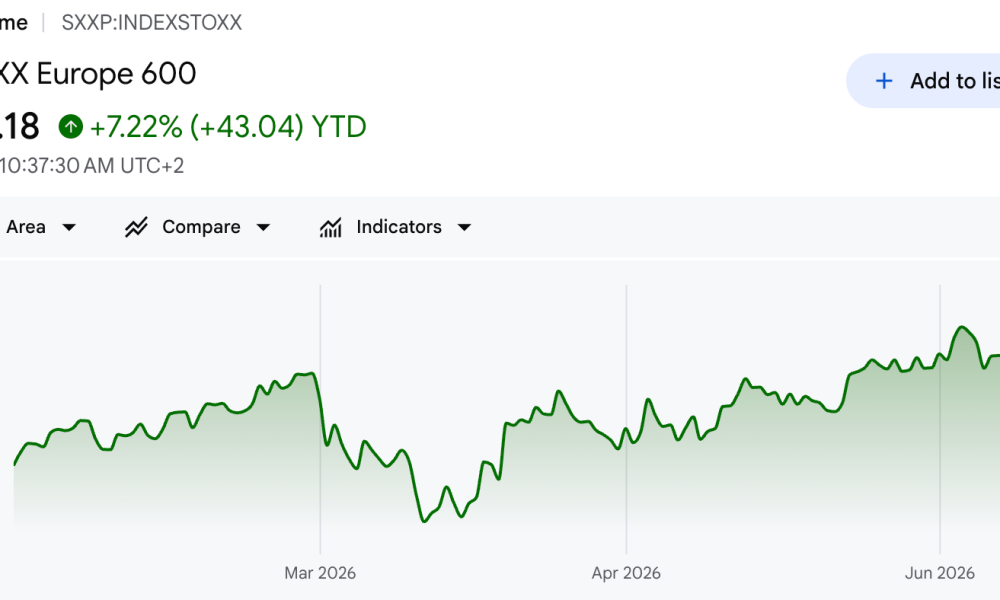The image size is (1000, 600).
Task: Click the Compare chart lines icon
Action: (x=136, y=227)
